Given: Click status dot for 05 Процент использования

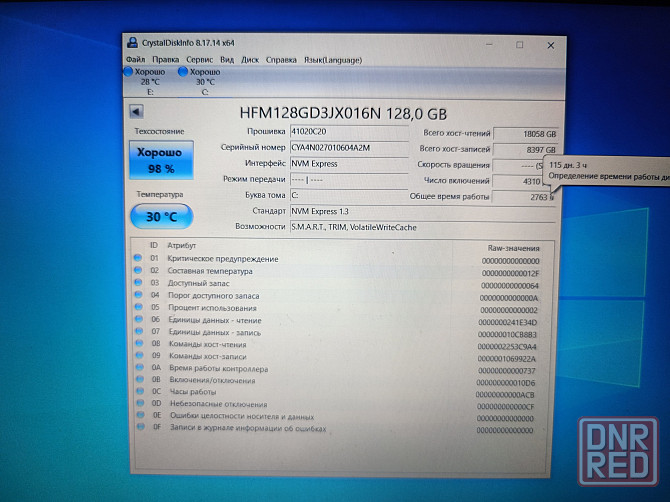Looking at the screenshot, I should 138,306.
